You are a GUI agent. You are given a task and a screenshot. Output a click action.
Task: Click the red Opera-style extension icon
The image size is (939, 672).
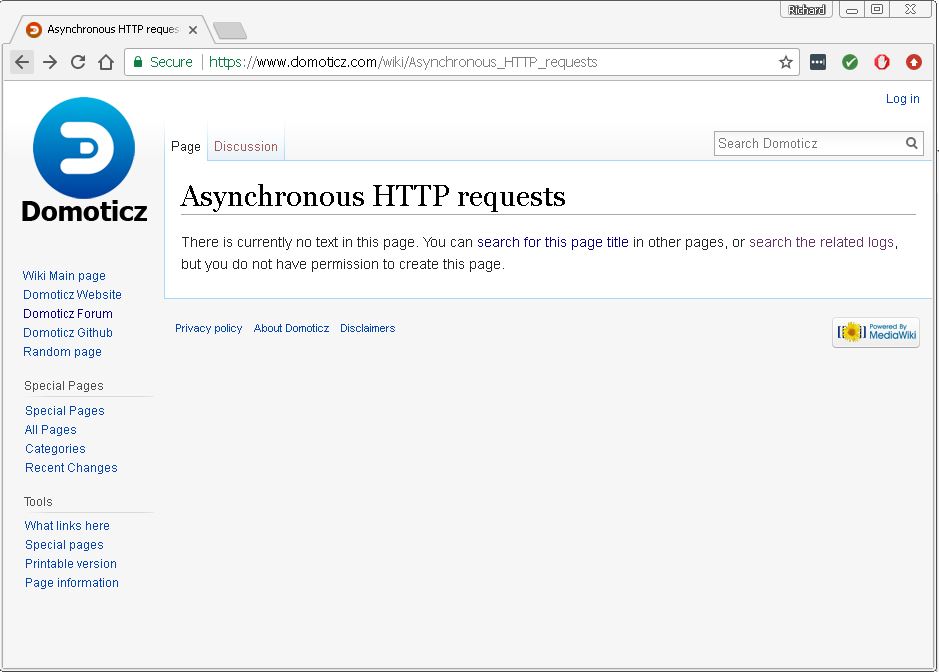(x=882, y=62)
